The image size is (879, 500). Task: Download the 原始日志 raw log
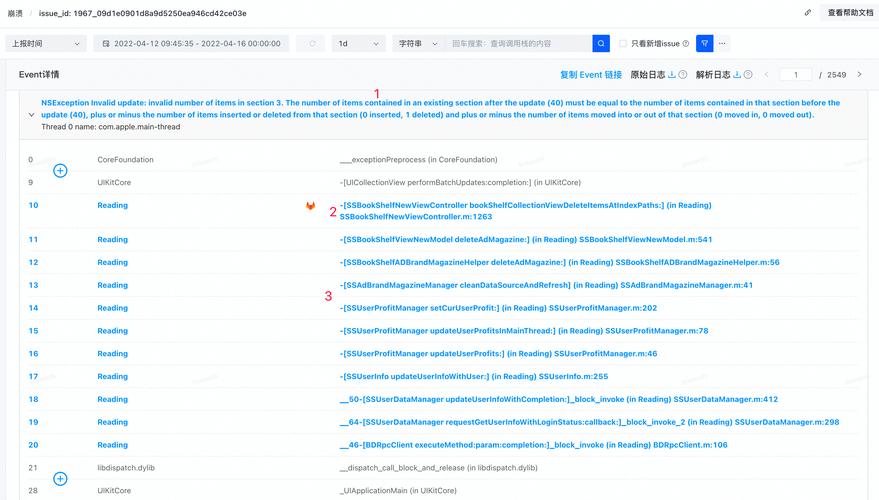pyautogui.click(x=672, y=75)
